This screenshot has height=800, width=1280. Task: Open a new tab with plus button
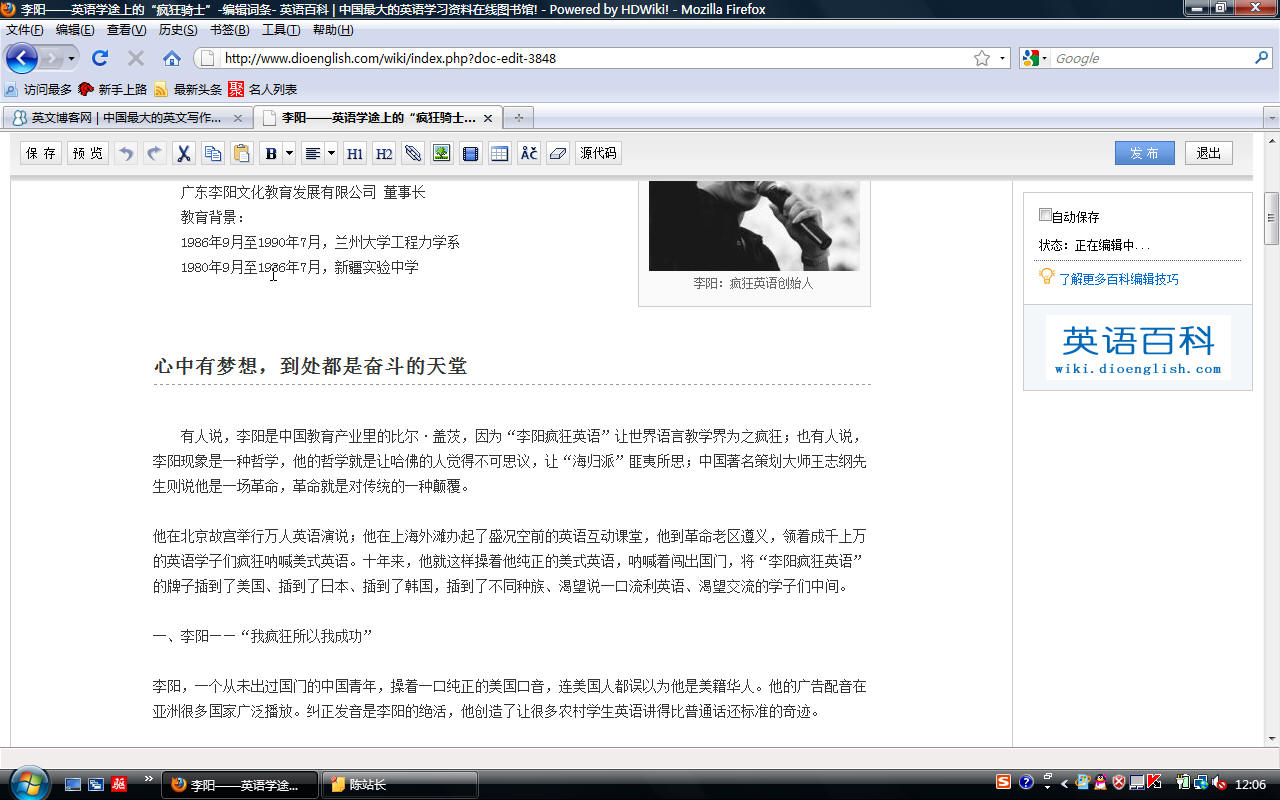click(x=518, y=118)
